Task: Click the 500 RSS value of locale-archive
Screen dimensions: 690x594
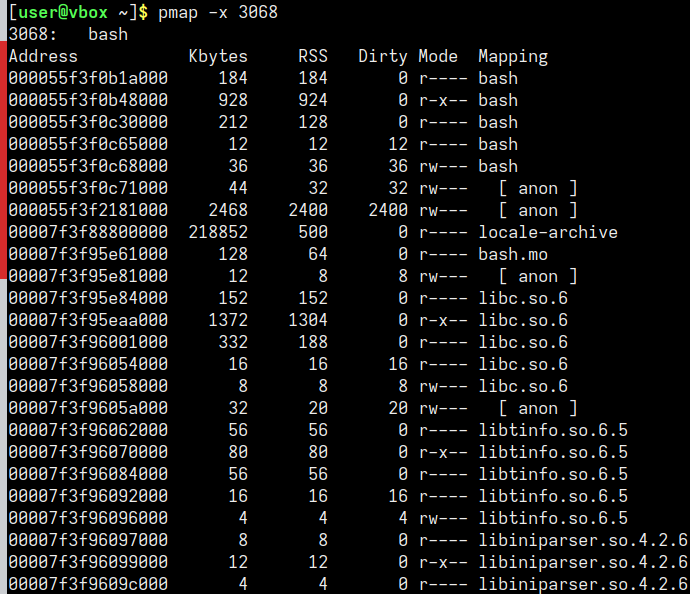Action: [x=313, y=232]
